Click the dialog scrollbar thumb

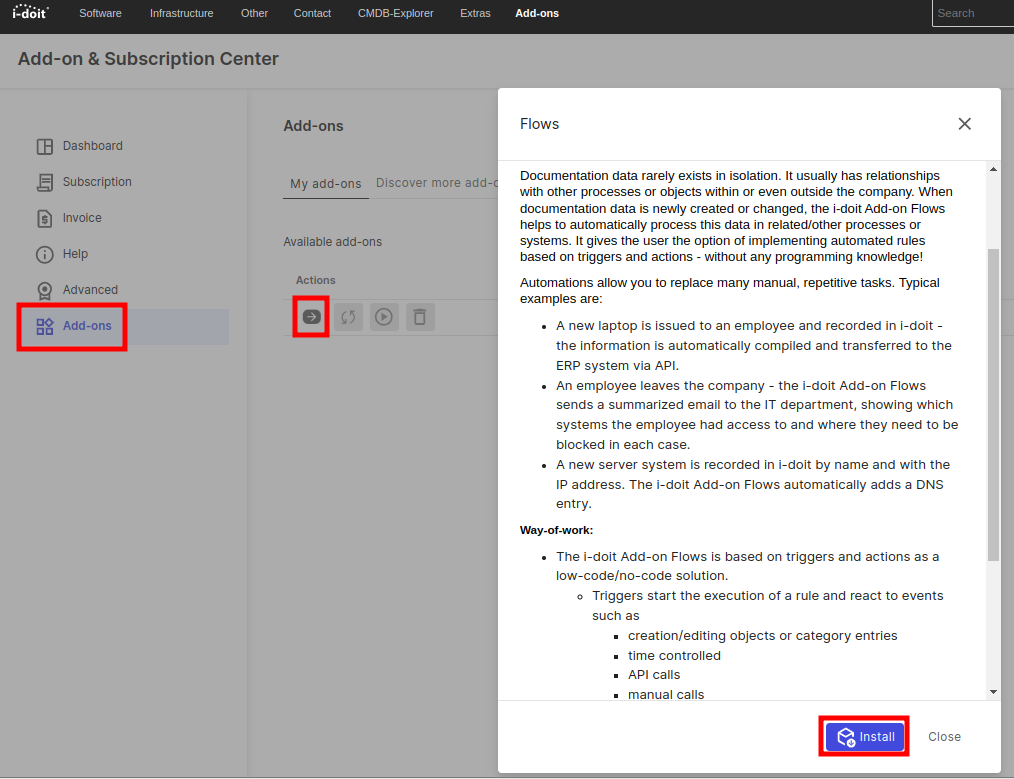(x=993, y=405)
